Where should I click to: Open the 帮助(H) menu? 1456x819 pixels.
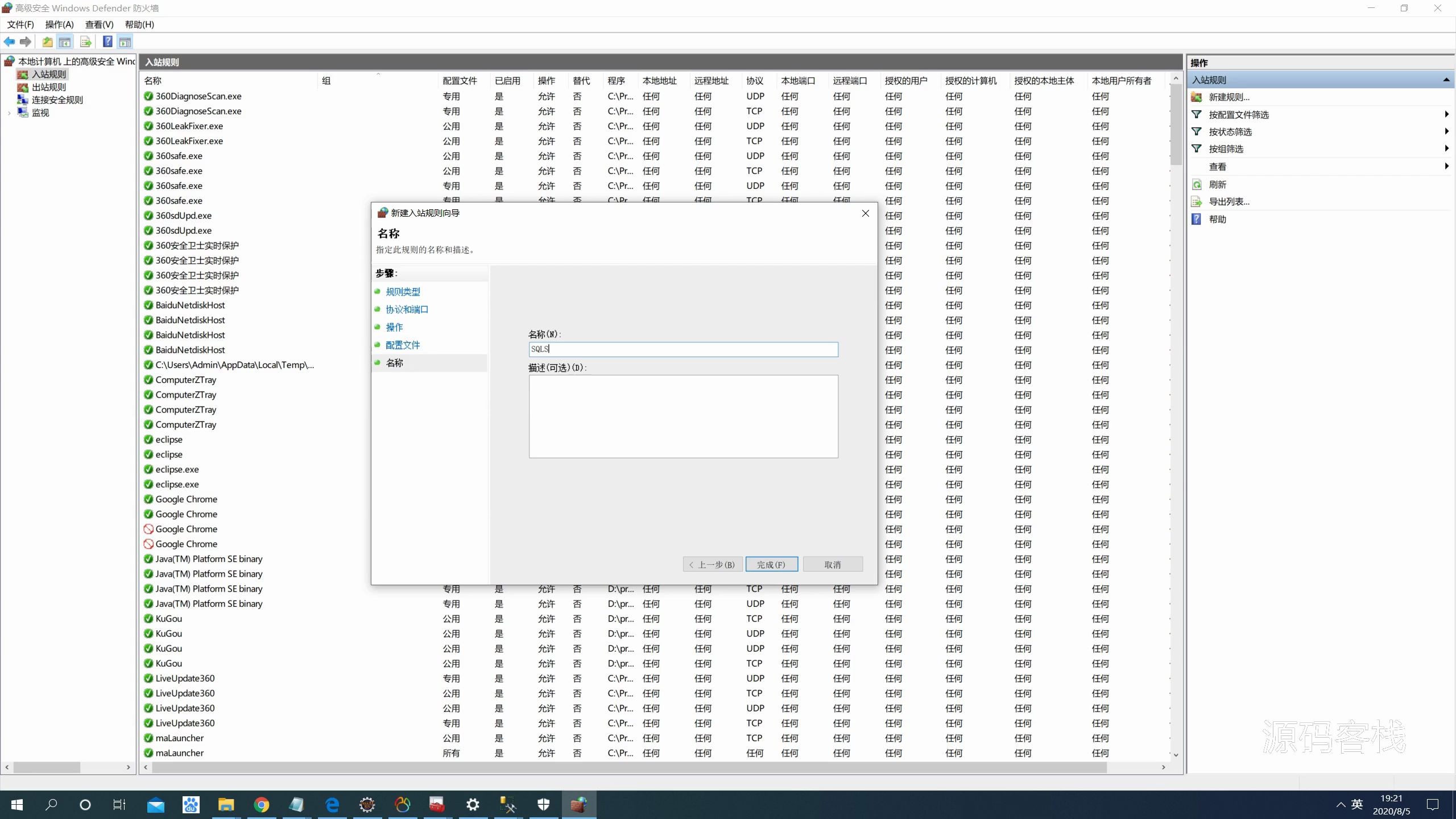pos(139,24)
